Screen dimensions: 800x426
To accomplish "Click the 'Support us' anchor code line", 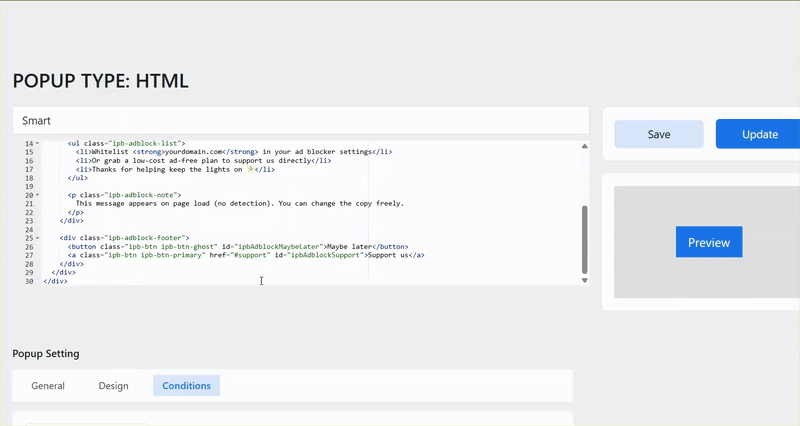I will [x=246, y=255].
